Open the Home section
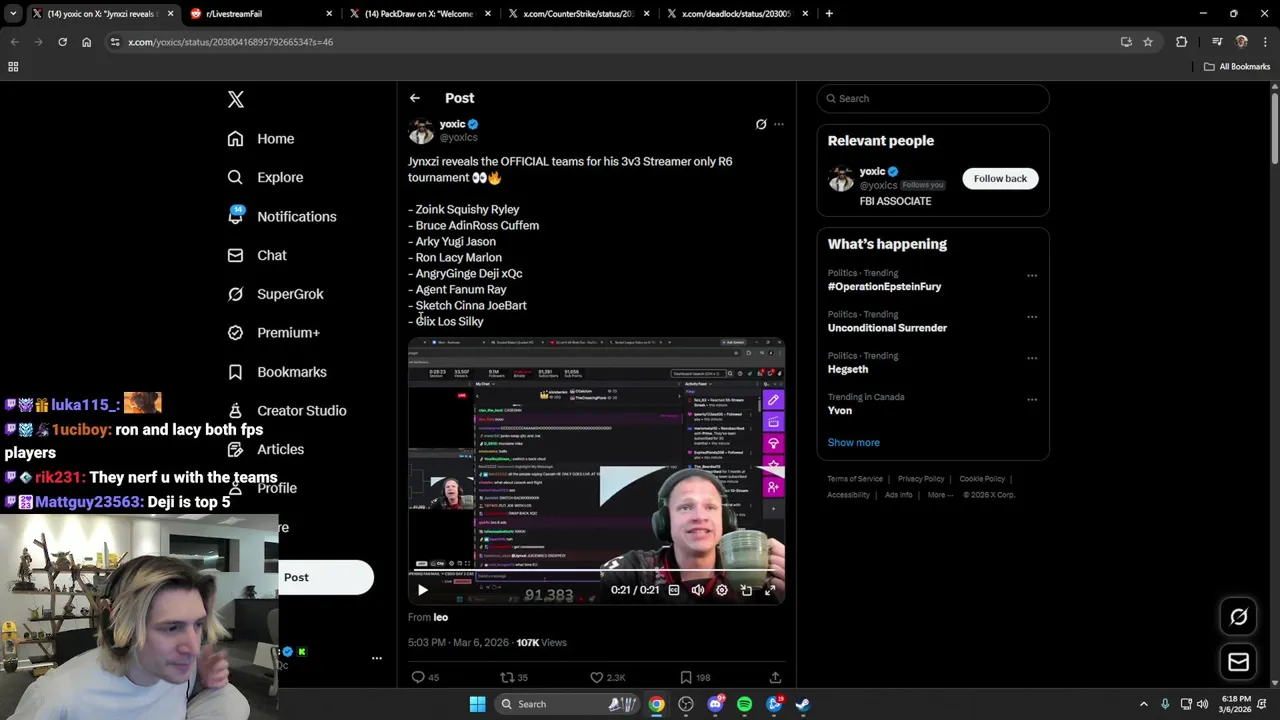 click(261, 139)
